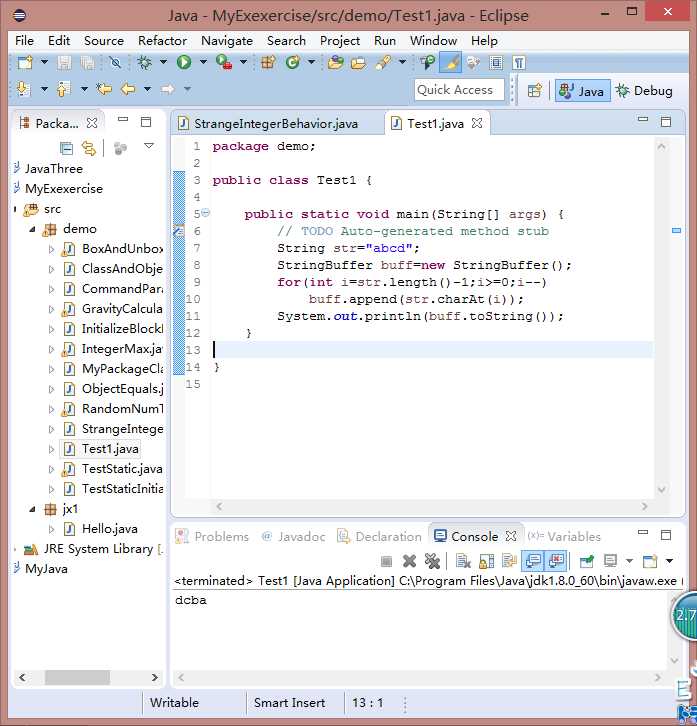This screenshot has height=726, width=697.
Task: Open the Source menu
Action: click(x=104, y=41)
